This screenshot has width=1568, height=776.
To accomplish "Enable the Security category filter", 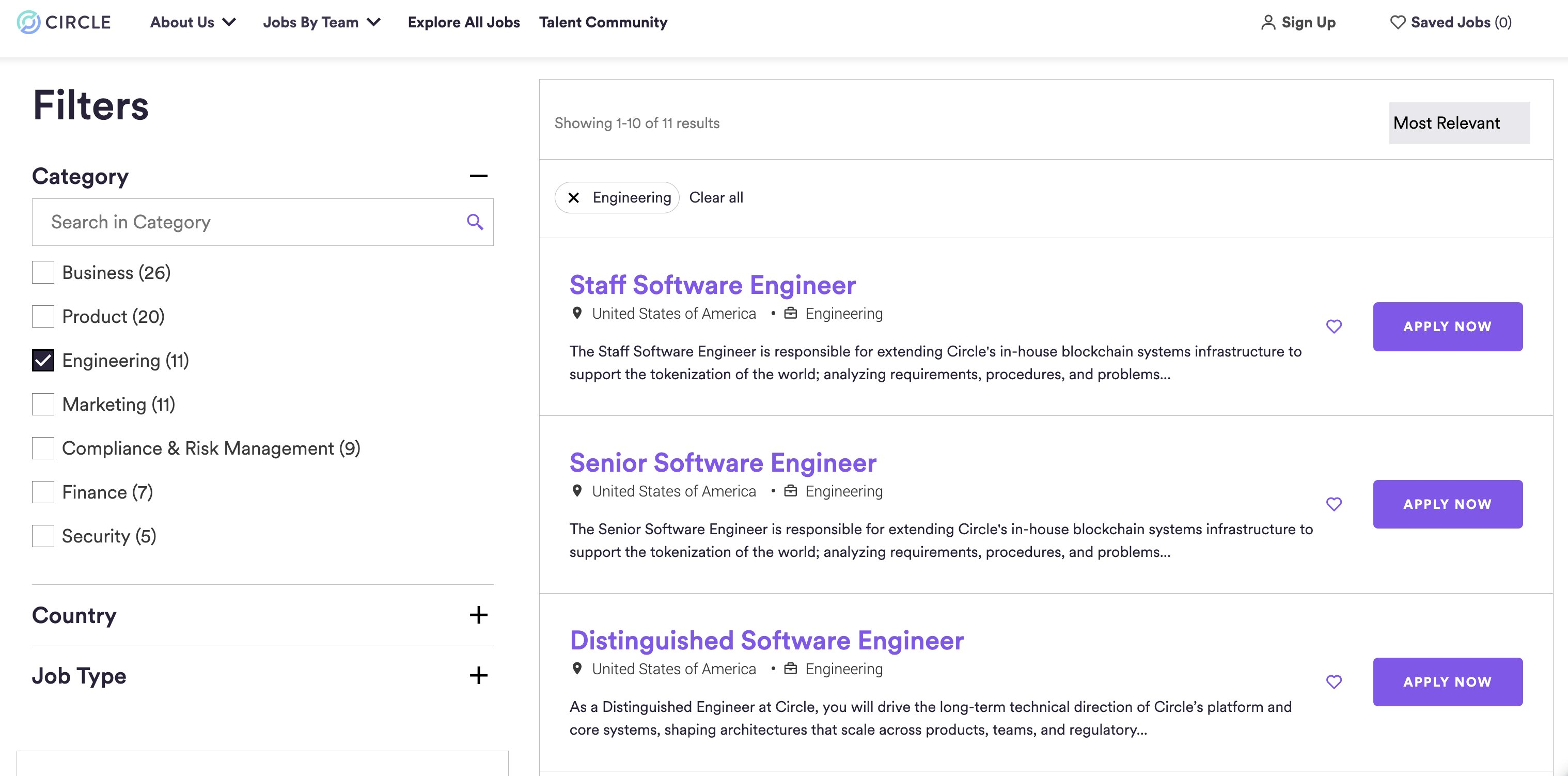I will pos(43,536).
